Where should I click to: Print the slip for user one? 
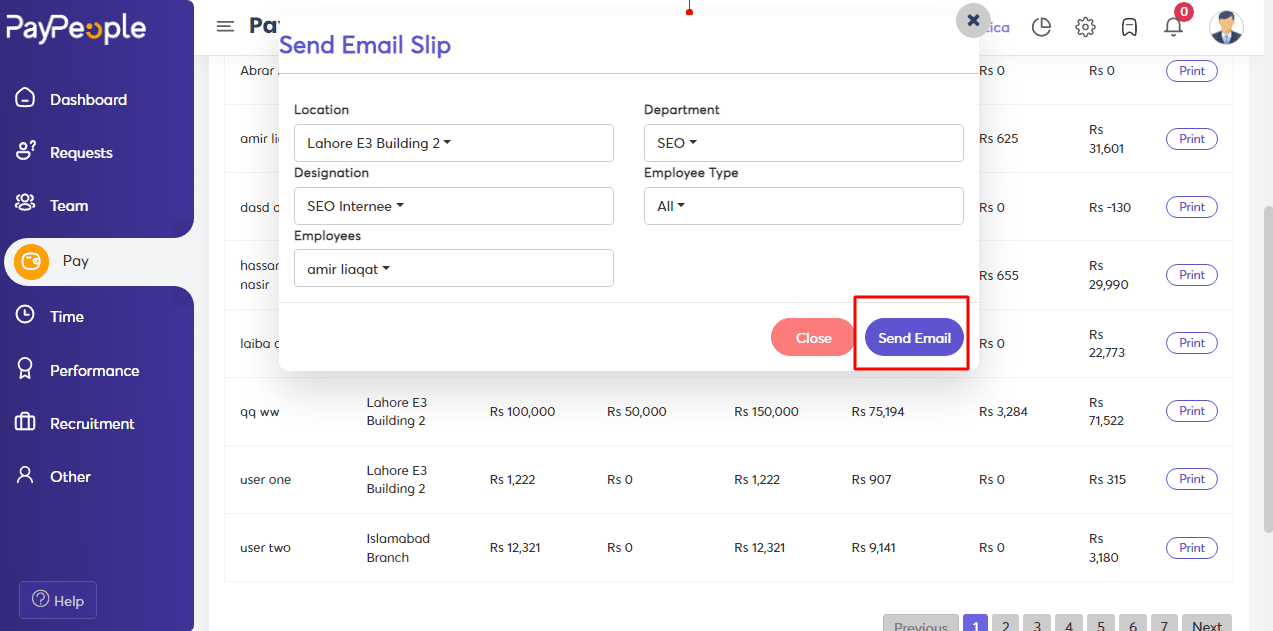tap(1192, 479)
